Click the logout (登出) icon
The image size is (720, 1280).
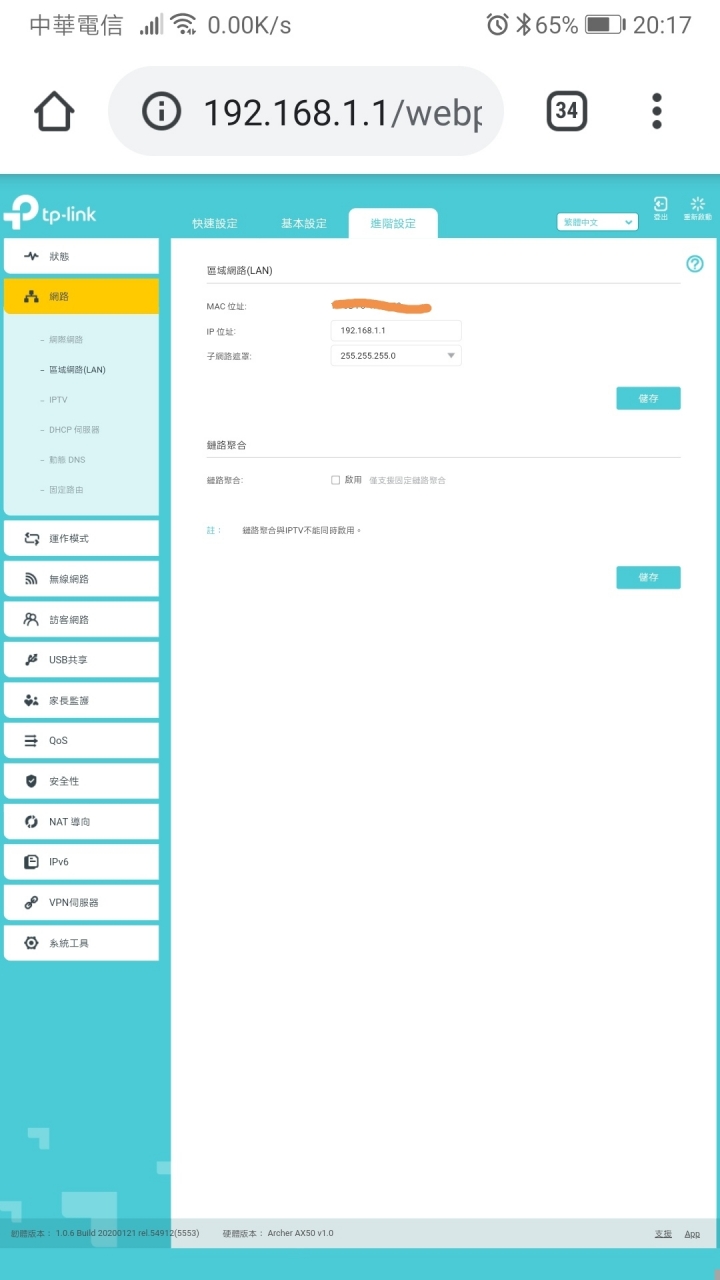point(661,208)
